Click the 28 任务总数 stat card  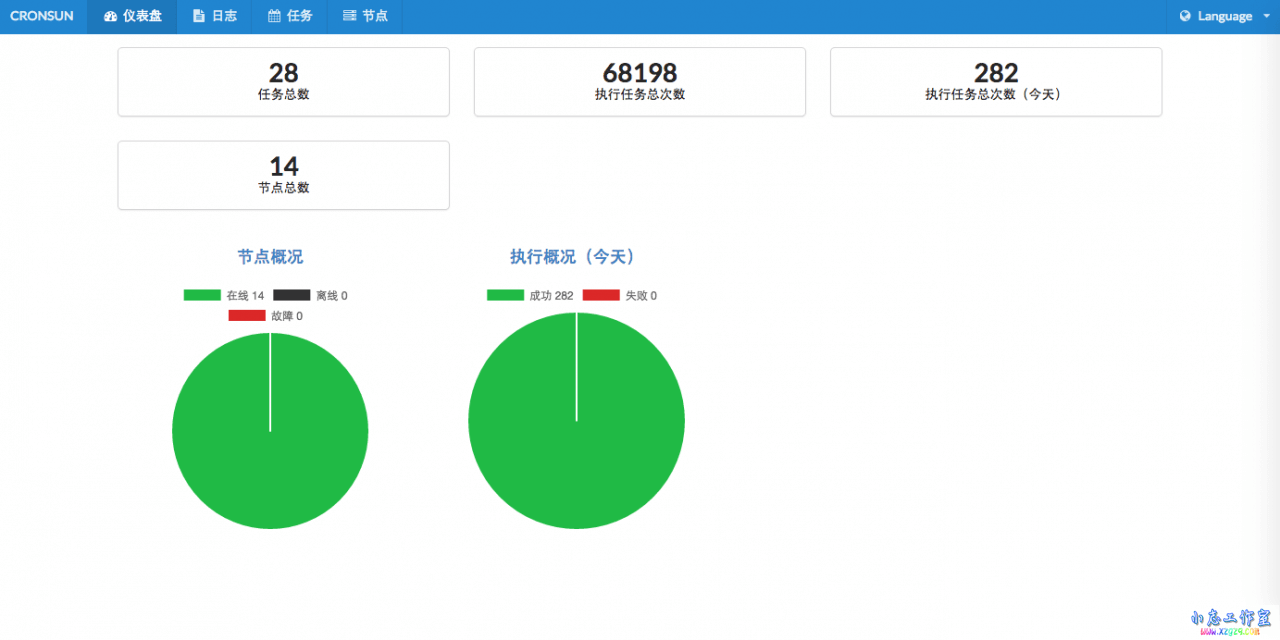[x=283, y=81]
